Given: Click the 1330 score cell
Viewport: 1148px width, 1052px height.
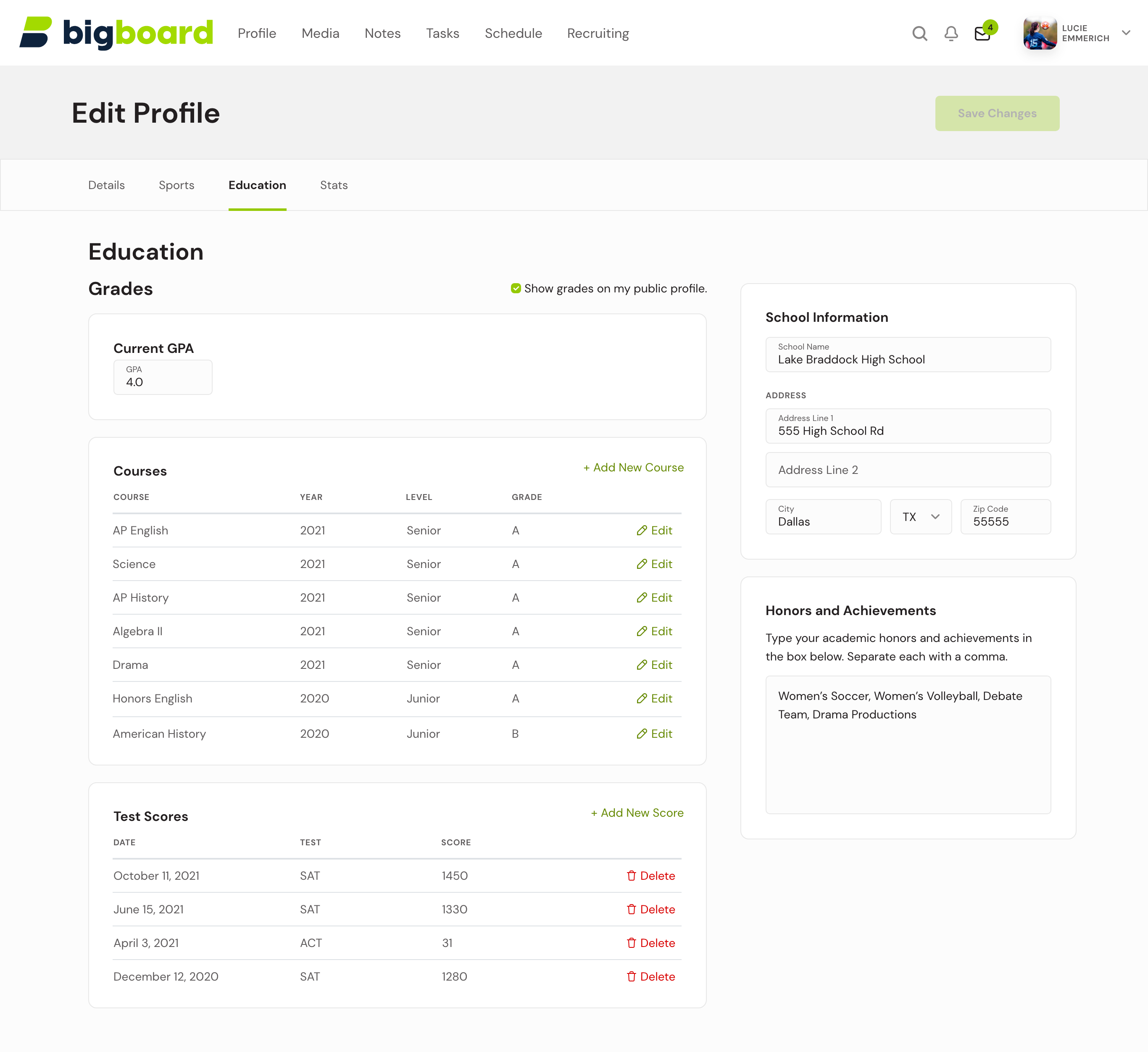Looking at the screenshot, I should click(454, 909).
